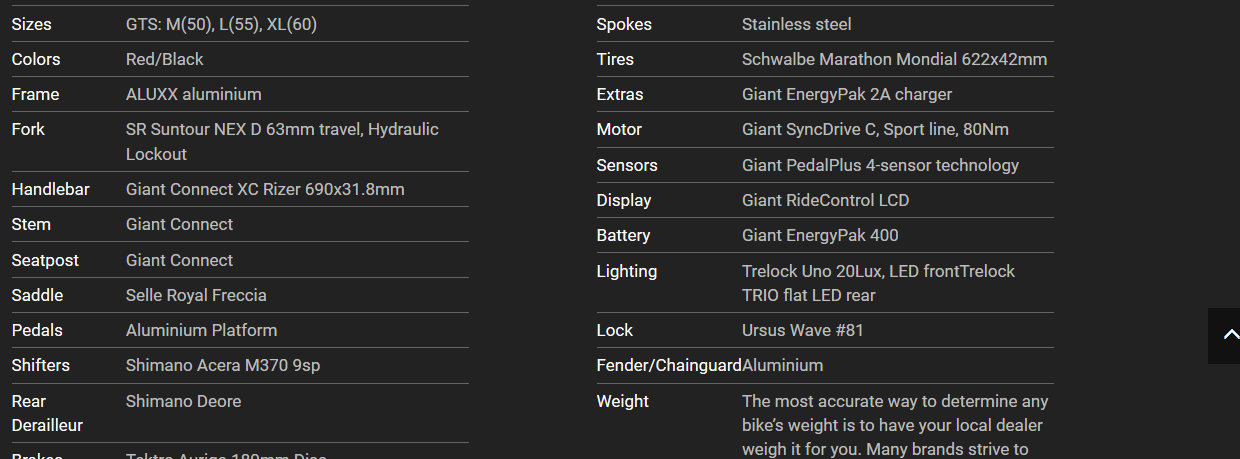Click the Giant RideControl LCD display value
This screenshot has width=1240, height=459.
825,200
